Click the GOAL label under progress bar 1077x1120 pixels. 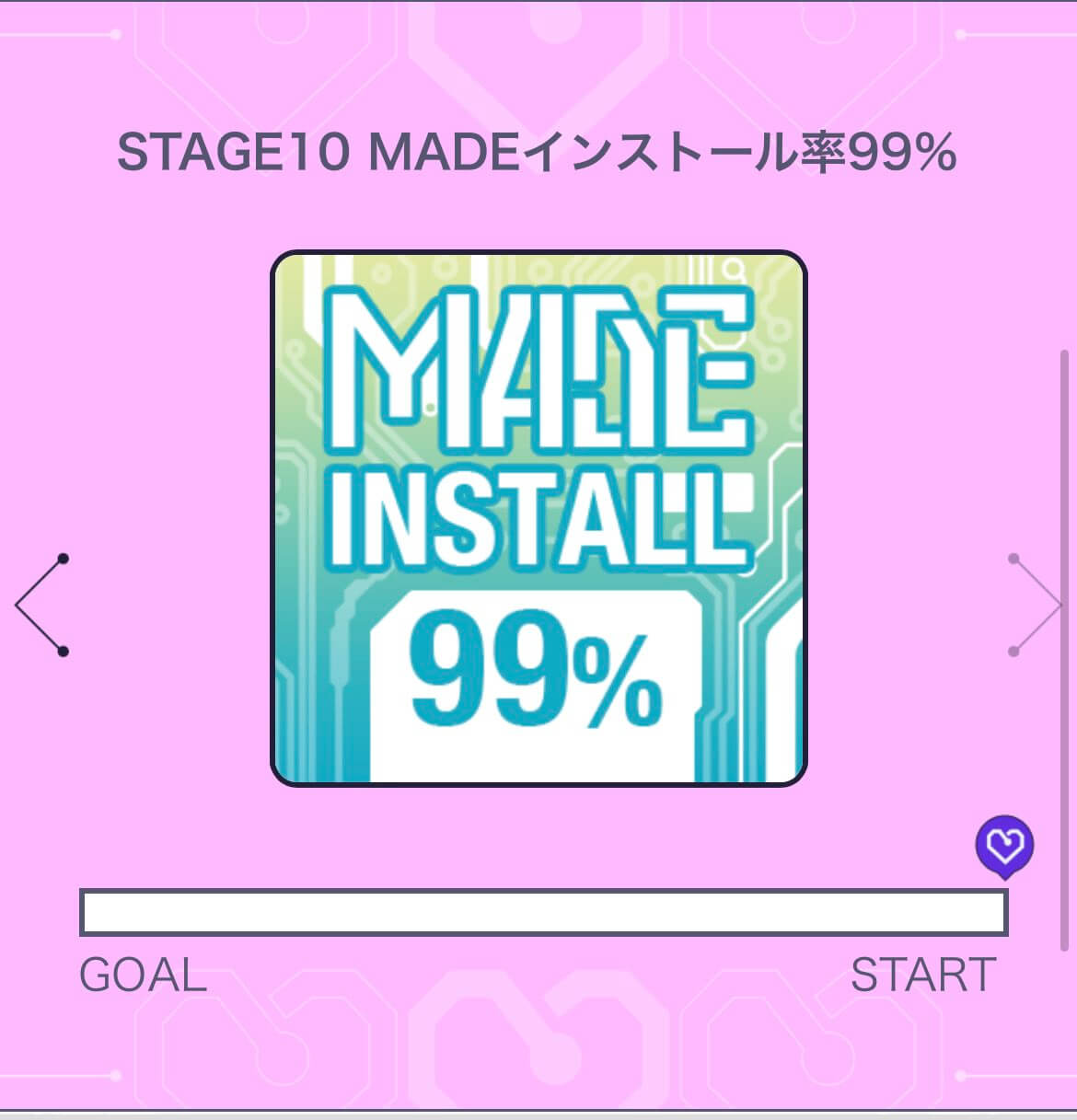pyautogui.click(x=143, y=975)
